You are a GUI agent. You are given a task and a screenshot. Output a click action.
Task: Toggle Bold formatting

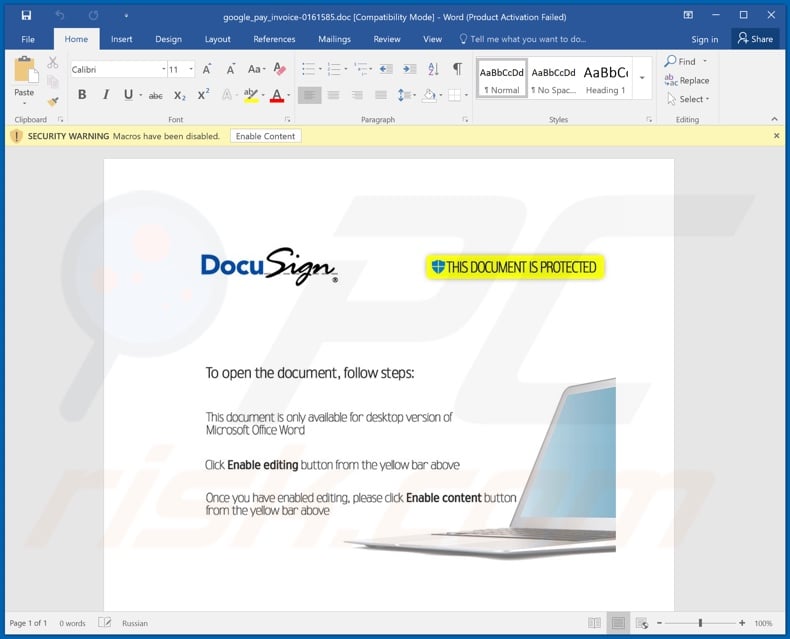tap(82, 95)
